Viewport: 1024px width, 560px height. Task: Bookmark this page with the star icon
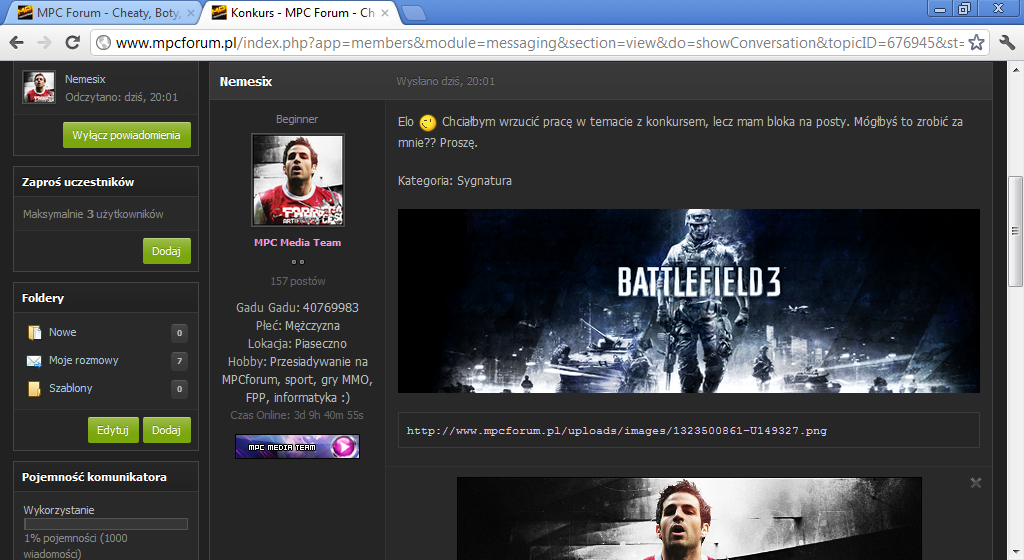976,42
